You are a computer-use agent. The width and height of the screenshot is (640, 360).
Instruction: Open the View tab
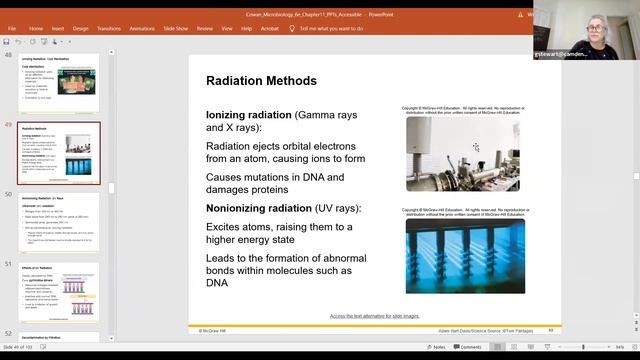click(x=227, y=29)
